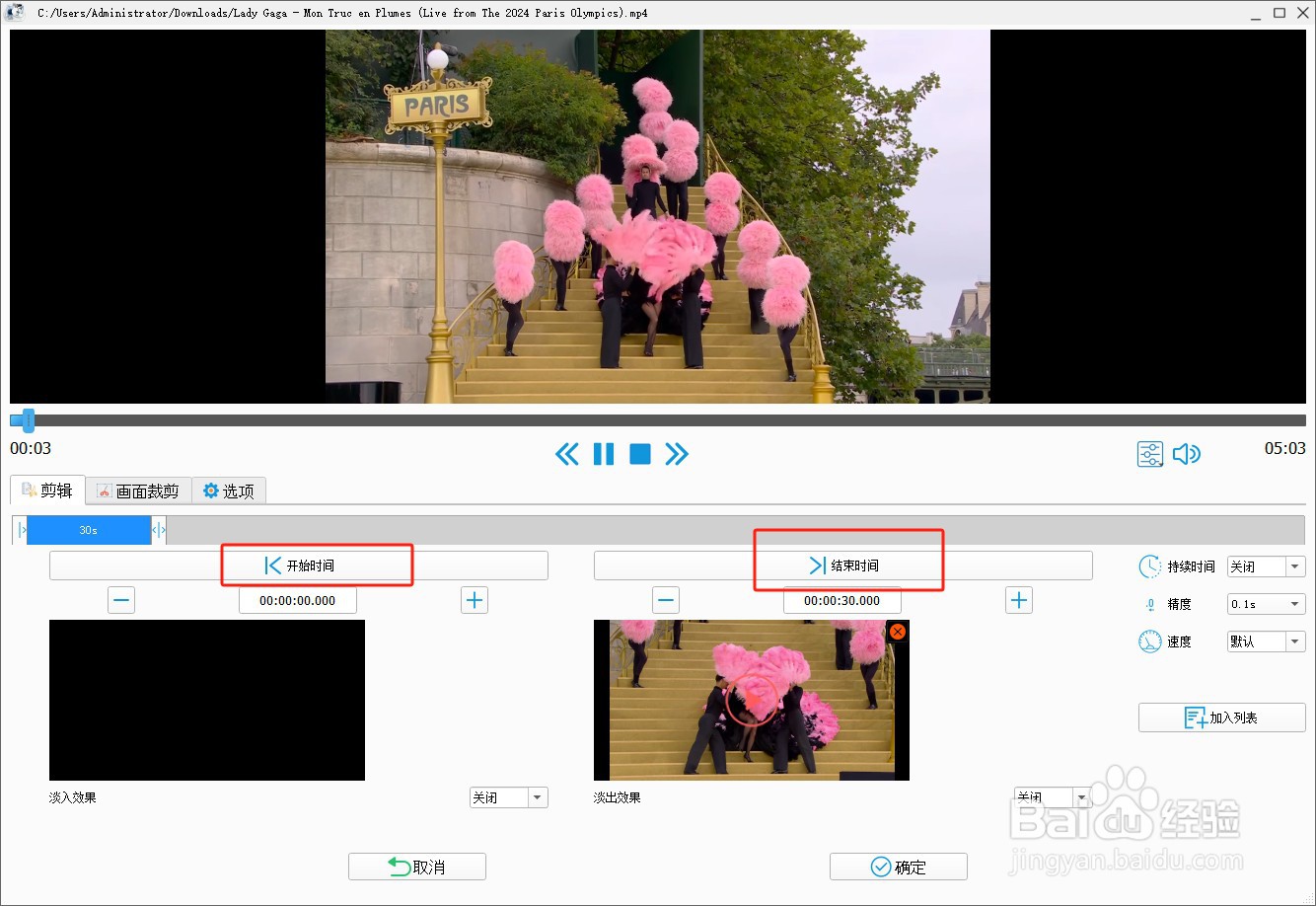Viewport: 1316px width, 906px height.
Task: Open the 精度 0.1s dropdown
Action: [x=1267, y=604]
